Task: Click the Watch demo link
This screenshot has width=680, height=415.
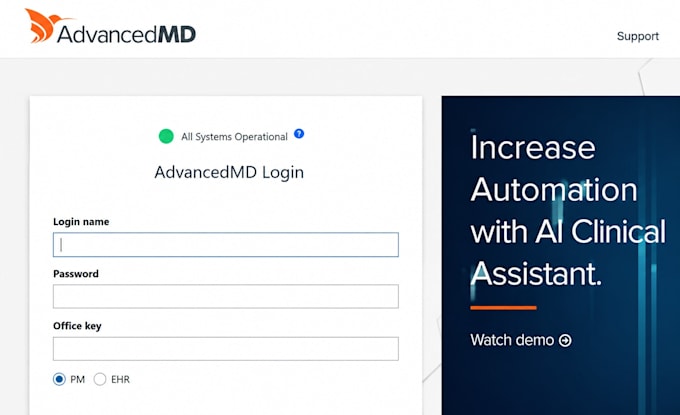Action: tap(521, 340)
